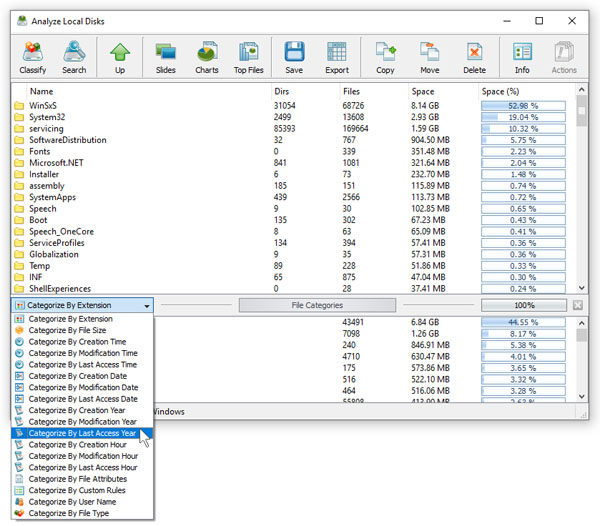Screen dimensions: 600x526
Task: Select the ServiceProfiles row
Action: coord(293,243)
